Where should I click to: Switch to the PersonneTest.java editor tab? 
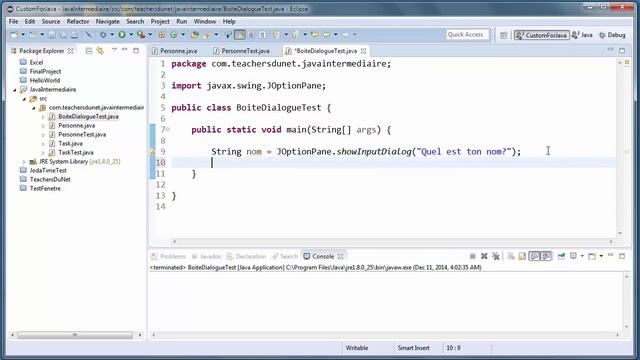(242, 51)
